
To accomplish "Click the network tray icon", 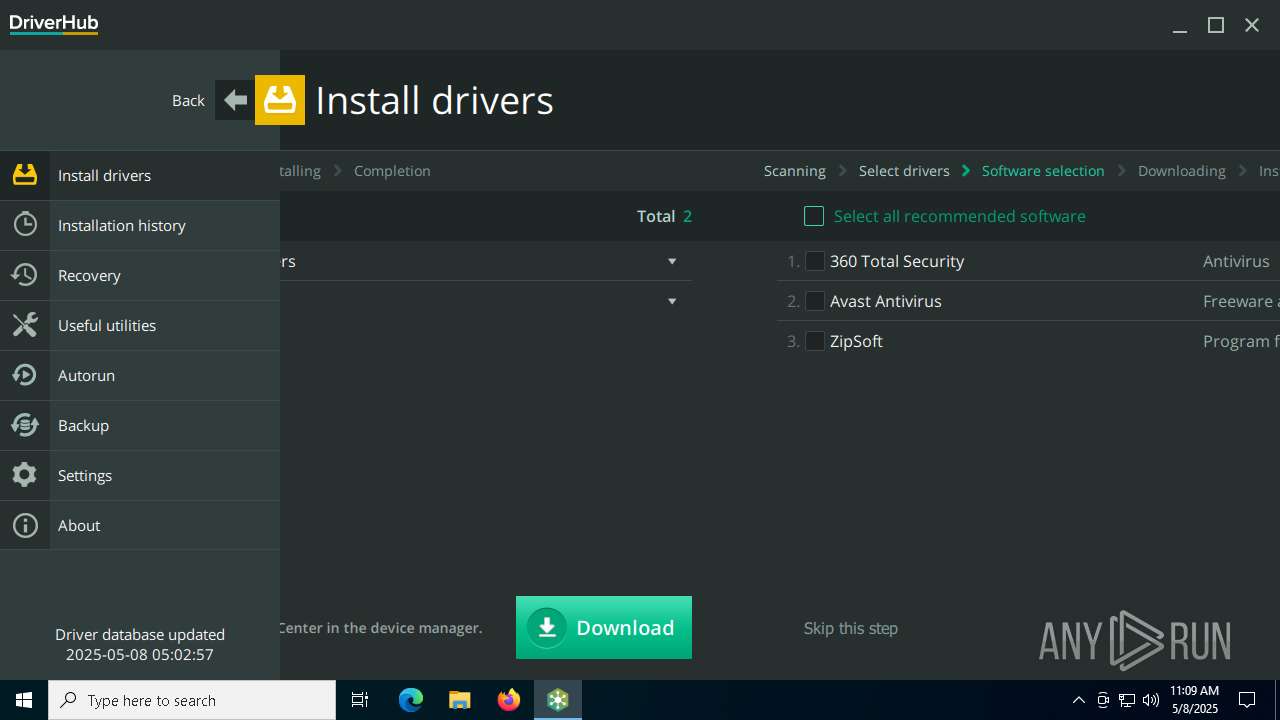I will click(1127, 700).
